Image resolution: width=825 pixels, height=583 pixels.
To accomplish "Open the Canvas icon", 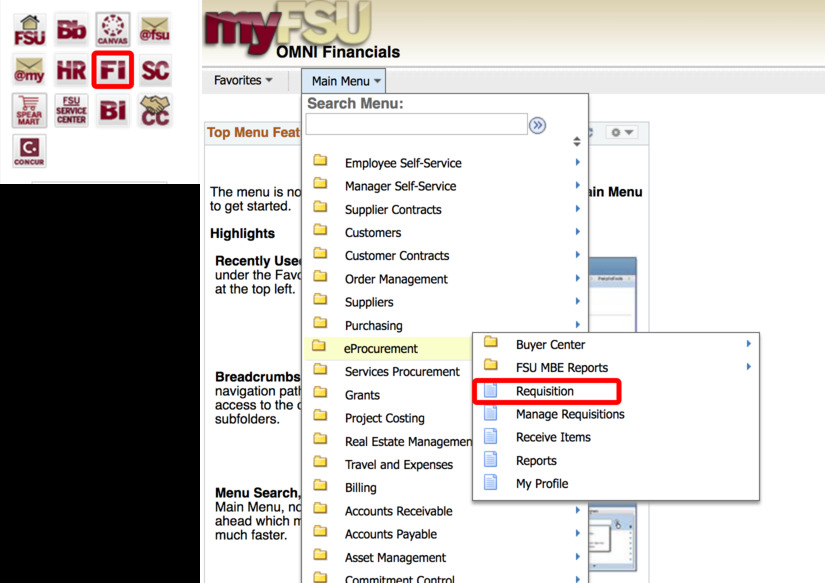I will click(113, 30).
